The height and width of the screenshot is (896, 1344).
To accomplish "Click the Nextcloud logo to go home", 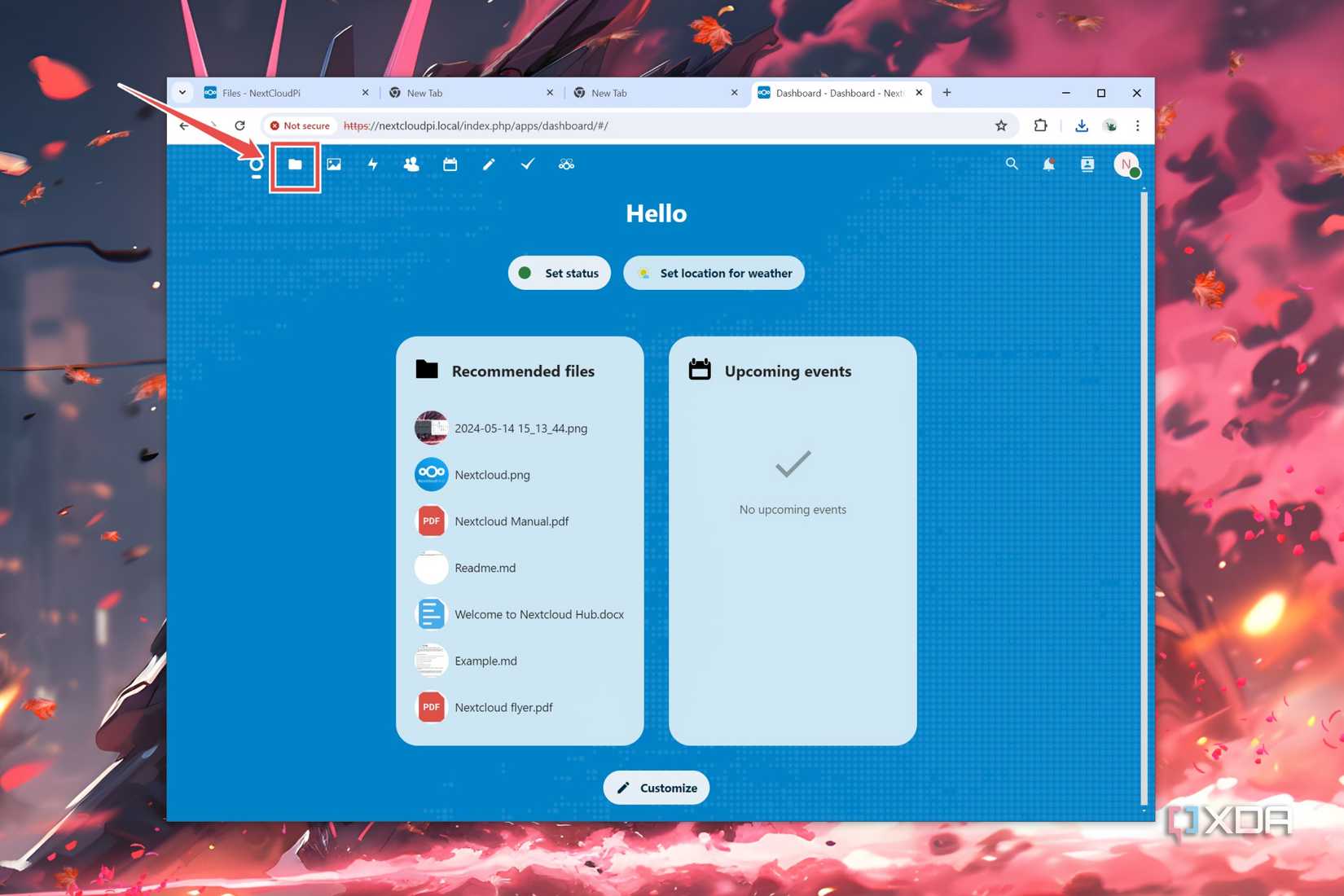I will (255, 164).
